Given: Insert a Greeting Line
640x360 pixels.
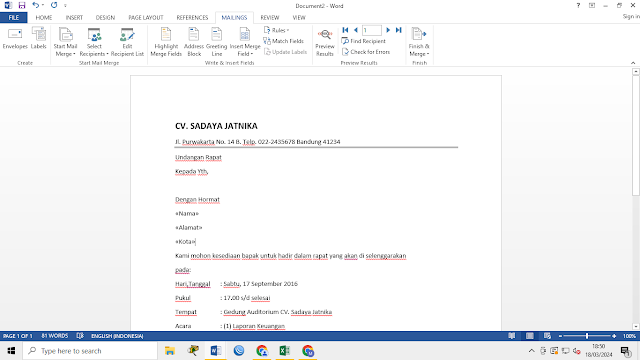Looking at the screenshot, I should (216, 42).
